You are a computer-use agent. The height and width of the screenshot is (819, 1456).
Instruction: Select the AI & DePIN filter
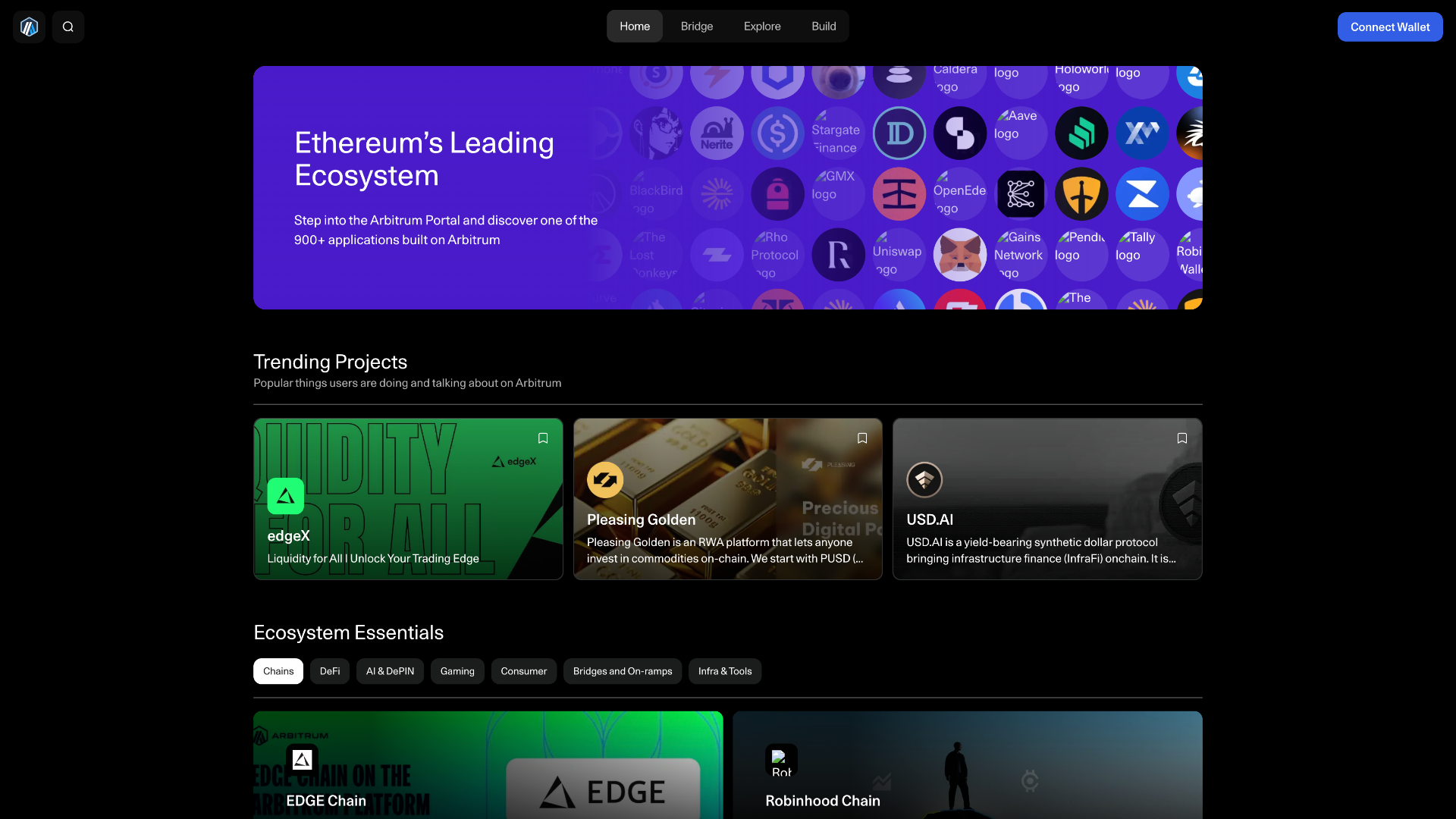point(390,671)
